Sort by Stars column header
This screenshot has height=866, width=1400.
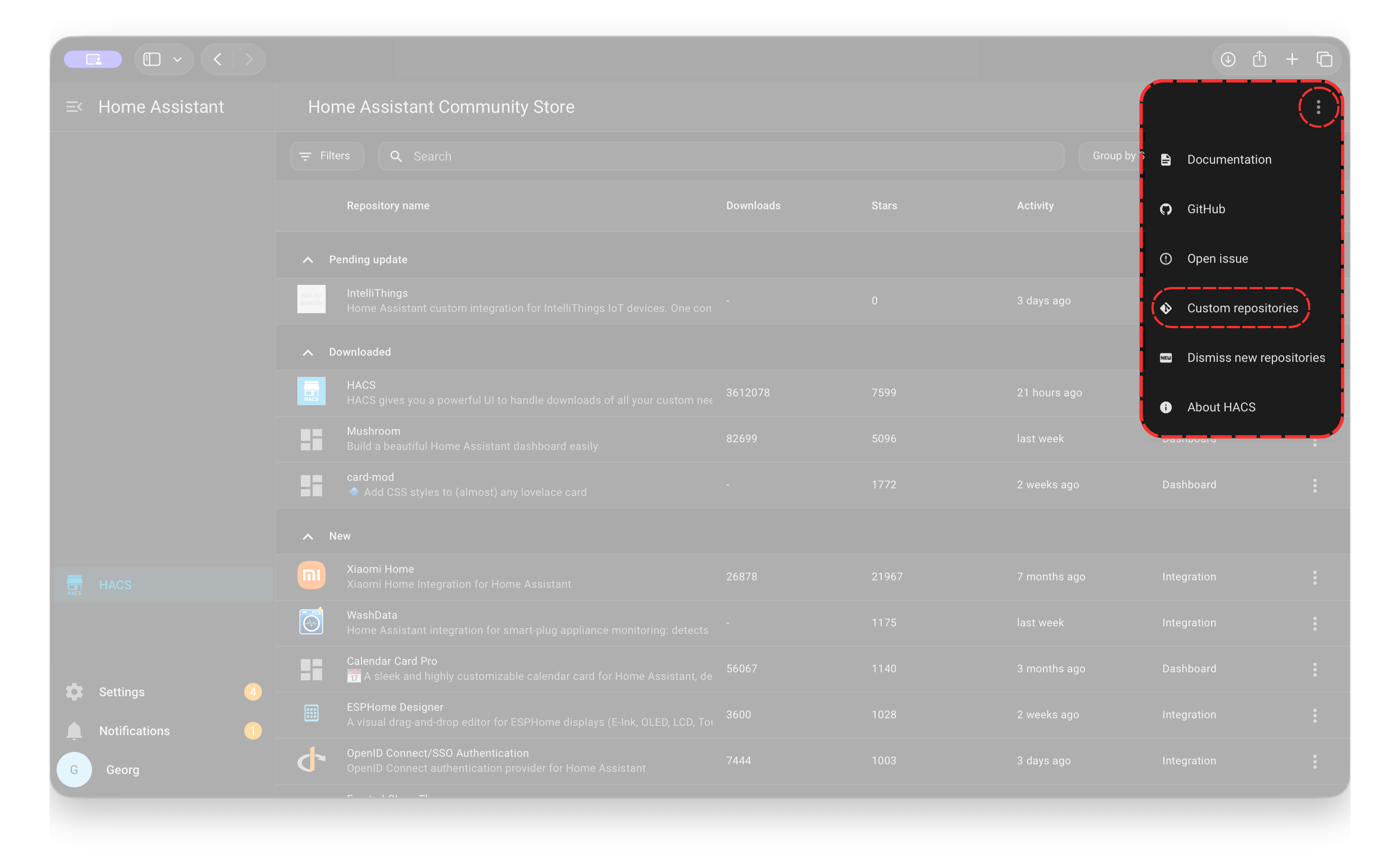(x=885, y=206)
